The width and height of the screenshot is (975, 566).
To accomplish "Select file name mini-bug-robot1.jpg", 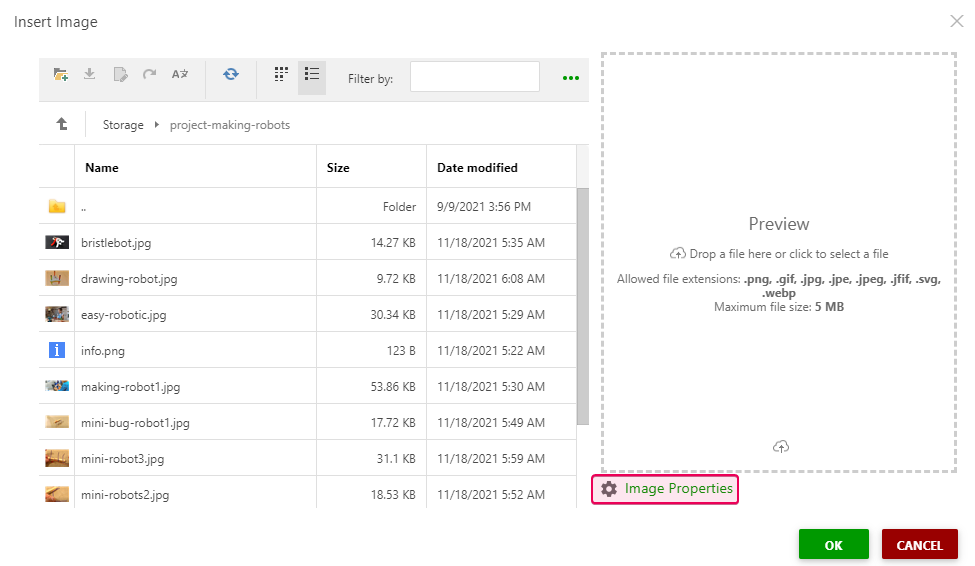I will [x=136, y=423].
